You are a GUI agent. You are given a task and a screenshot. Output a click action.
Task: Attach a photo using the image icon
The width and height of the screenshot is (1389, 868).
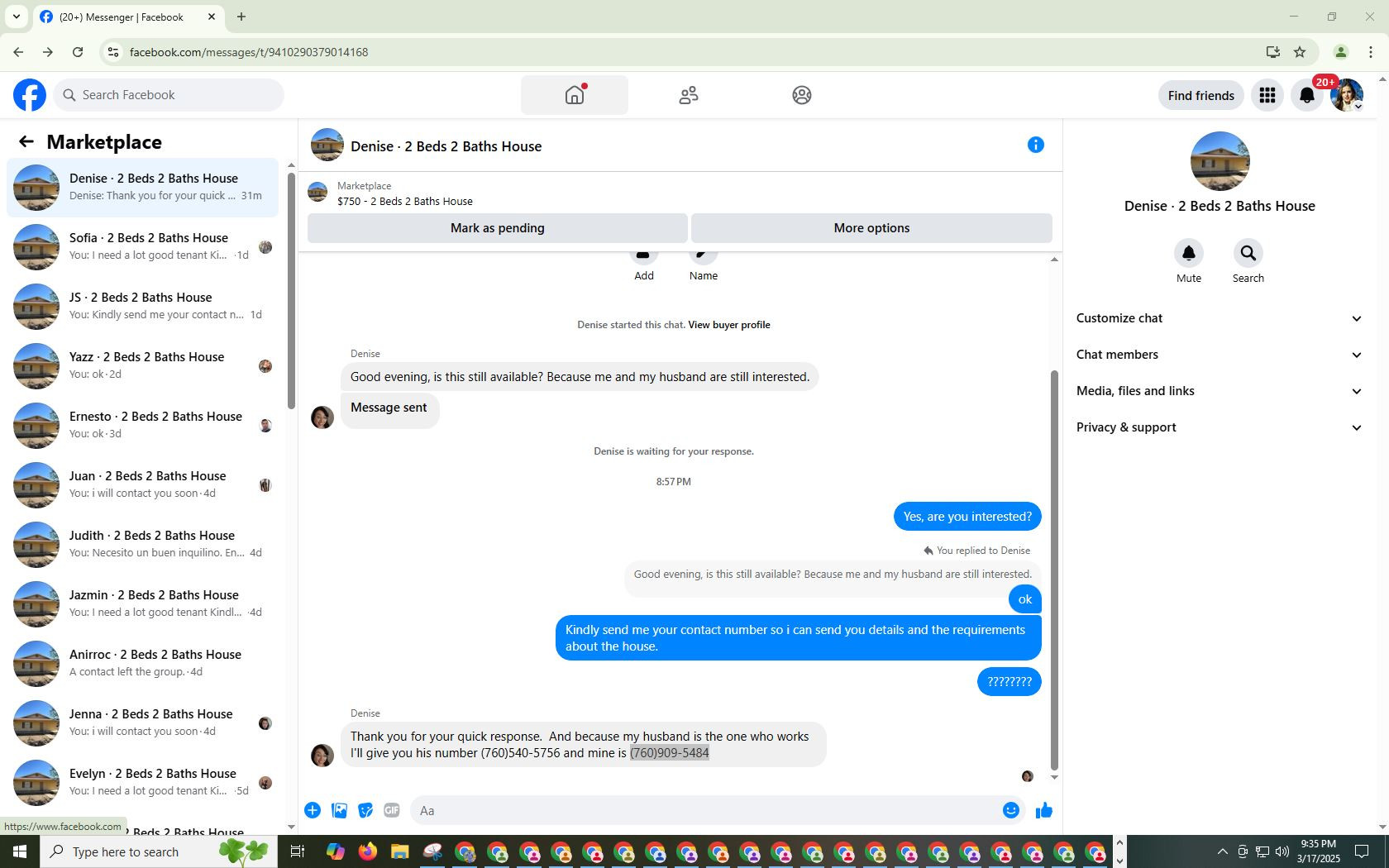click(x=339, y=810)
